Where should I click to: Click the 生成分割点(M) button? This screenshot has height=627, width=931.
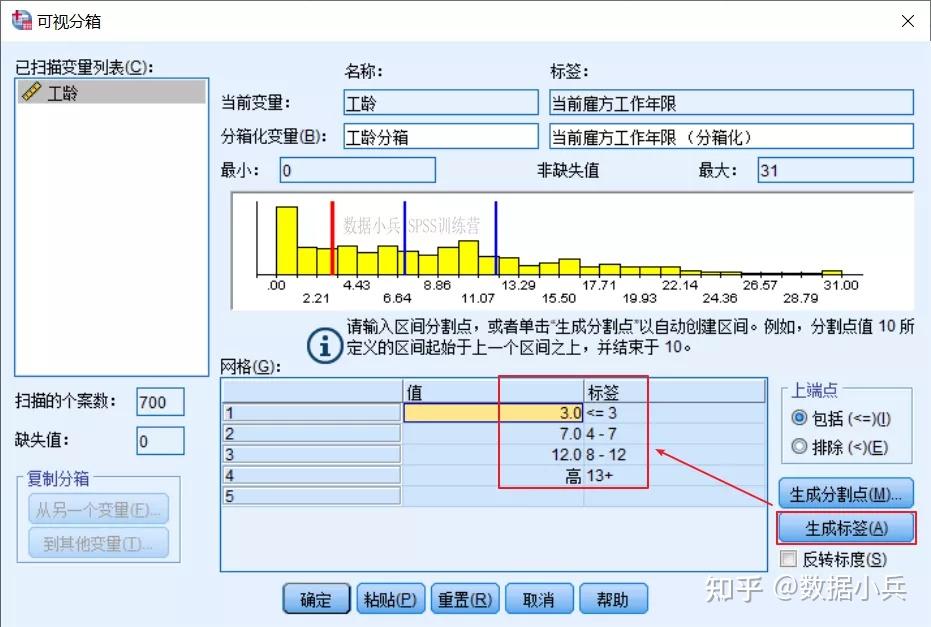pyautogui.click(x=846, y=491)
